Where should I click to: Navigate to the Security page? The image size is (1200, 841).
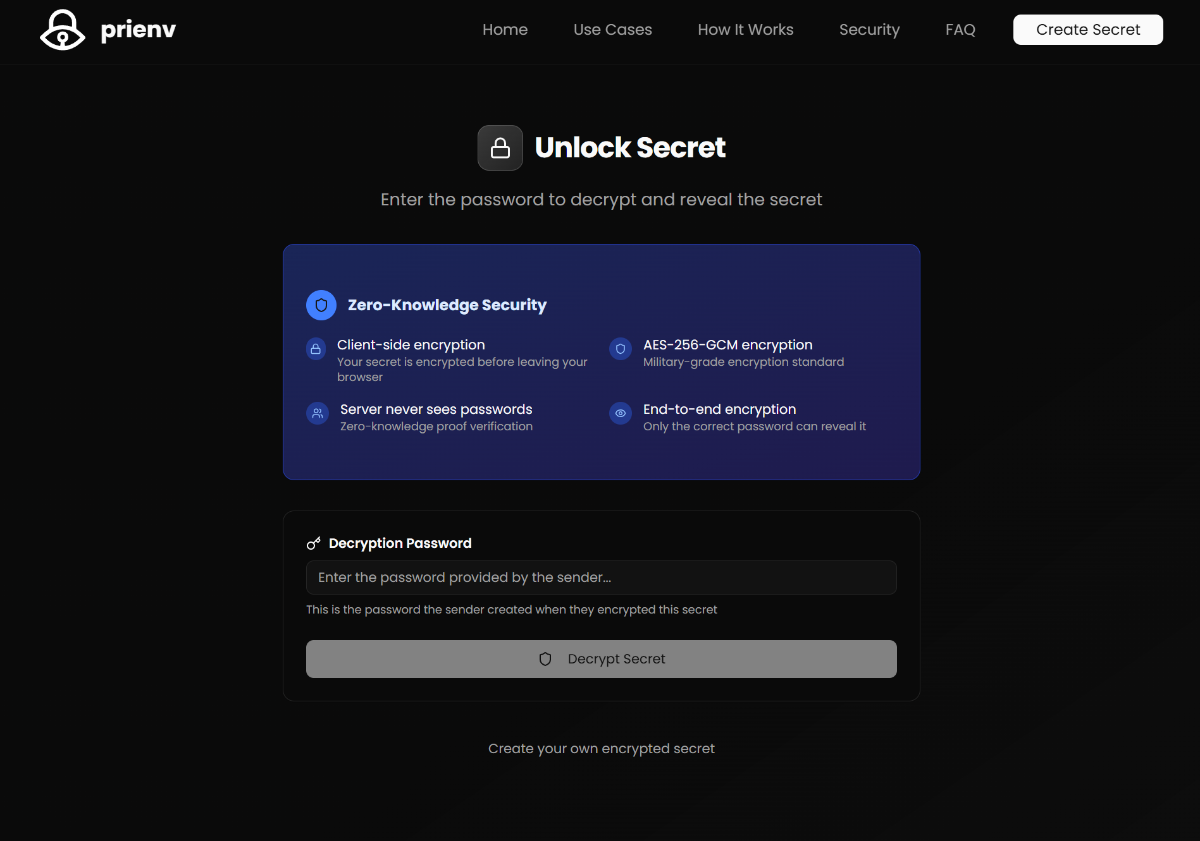click(x=869, y=30)
